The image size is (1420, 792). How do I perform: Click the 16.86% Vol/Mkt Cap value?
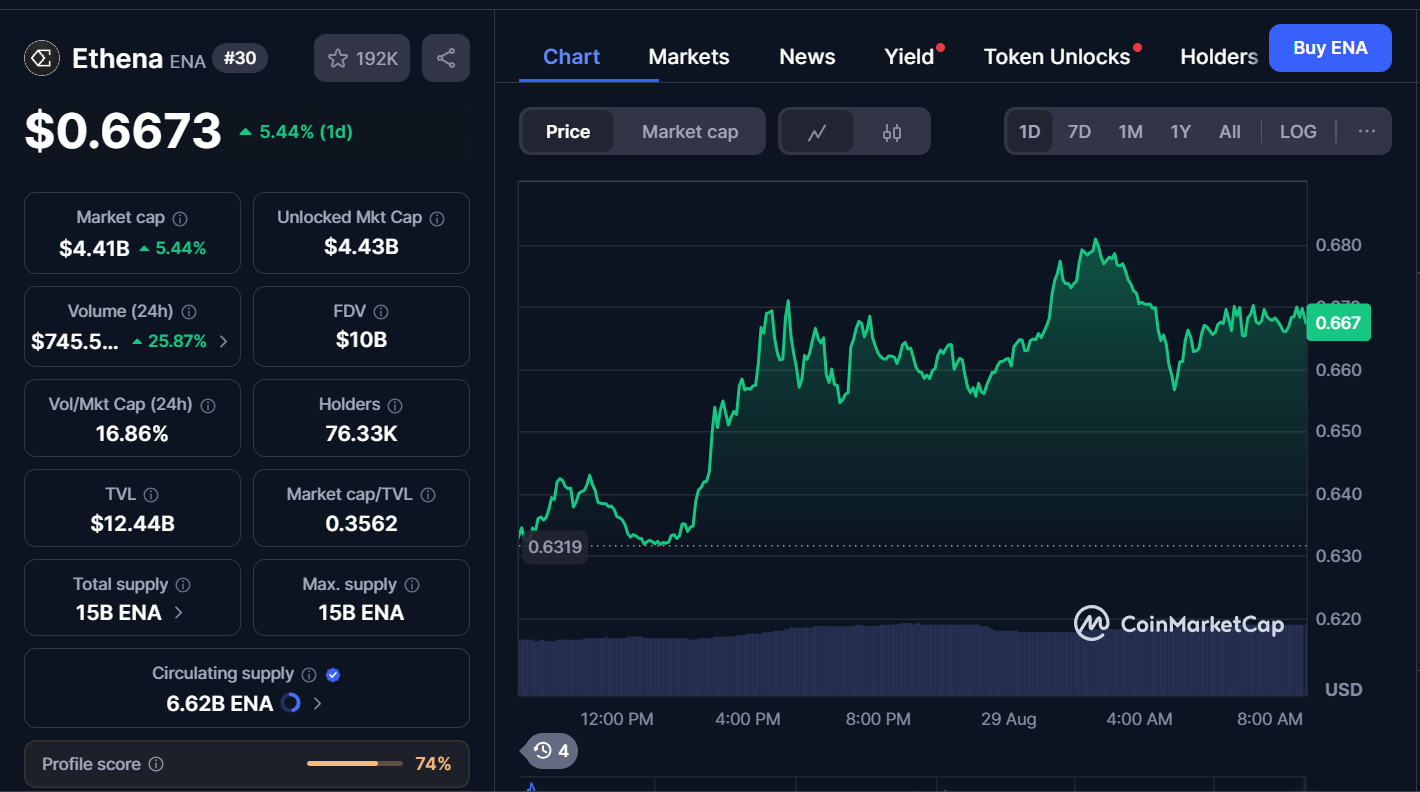coord(132,434)
